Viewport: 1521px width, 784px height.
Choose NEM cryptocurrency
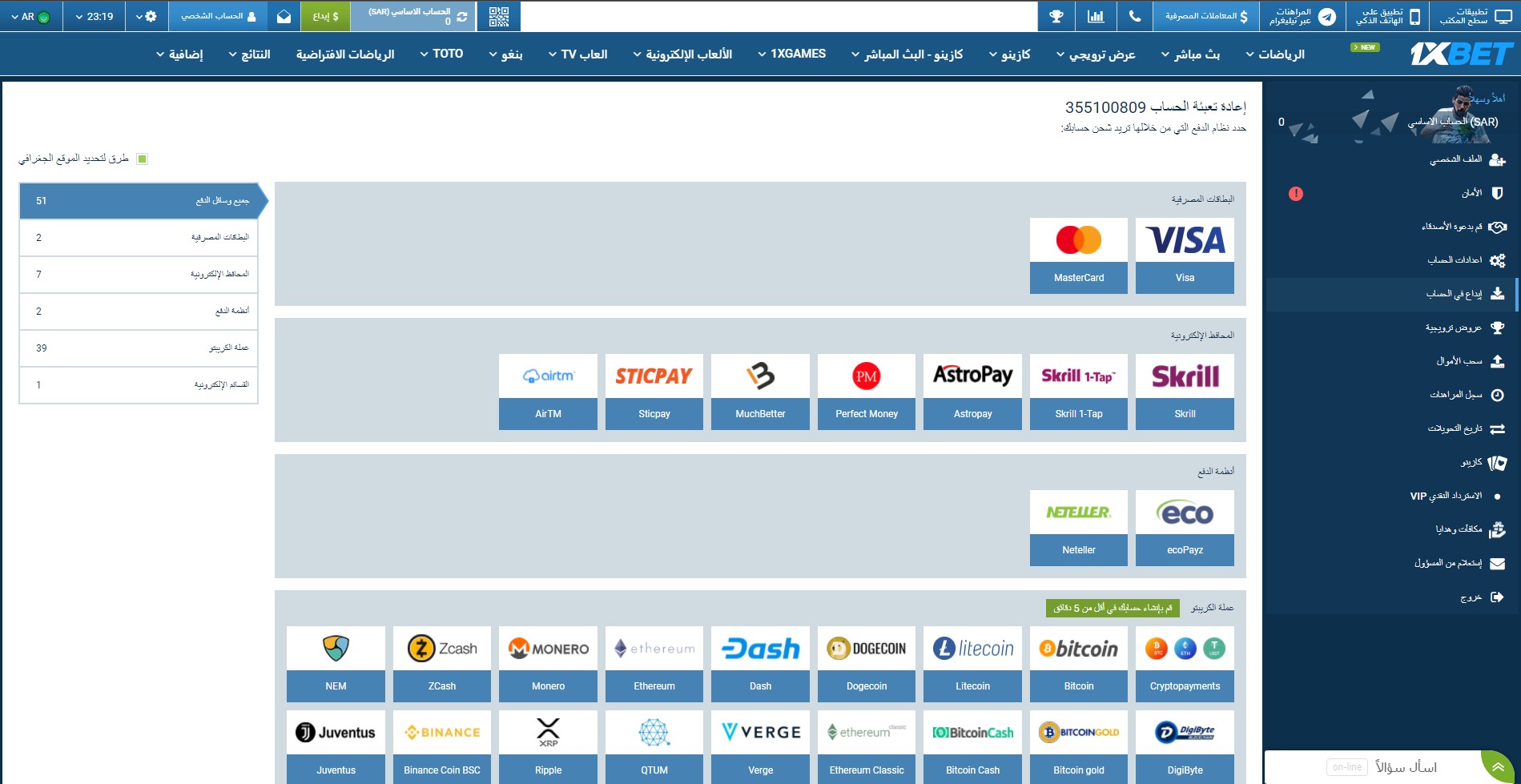click(336, 664)
